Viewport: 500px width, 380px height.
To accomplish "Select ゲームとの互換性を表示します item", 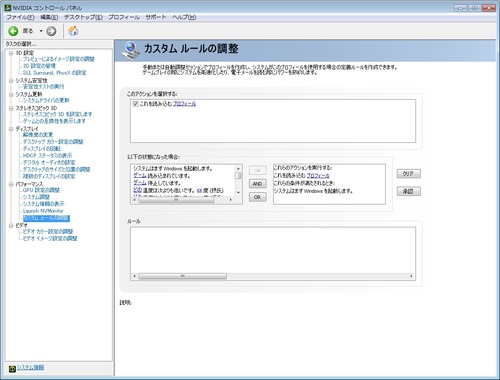I will tap(54, 121).
